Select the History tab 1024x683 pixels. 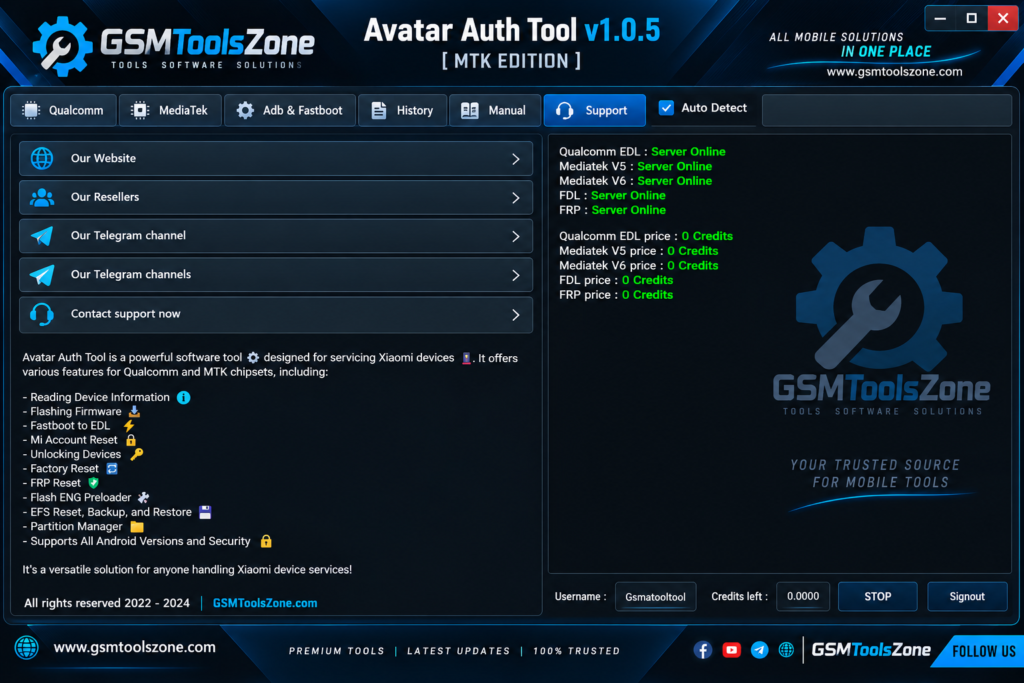(x=402, y=110)
